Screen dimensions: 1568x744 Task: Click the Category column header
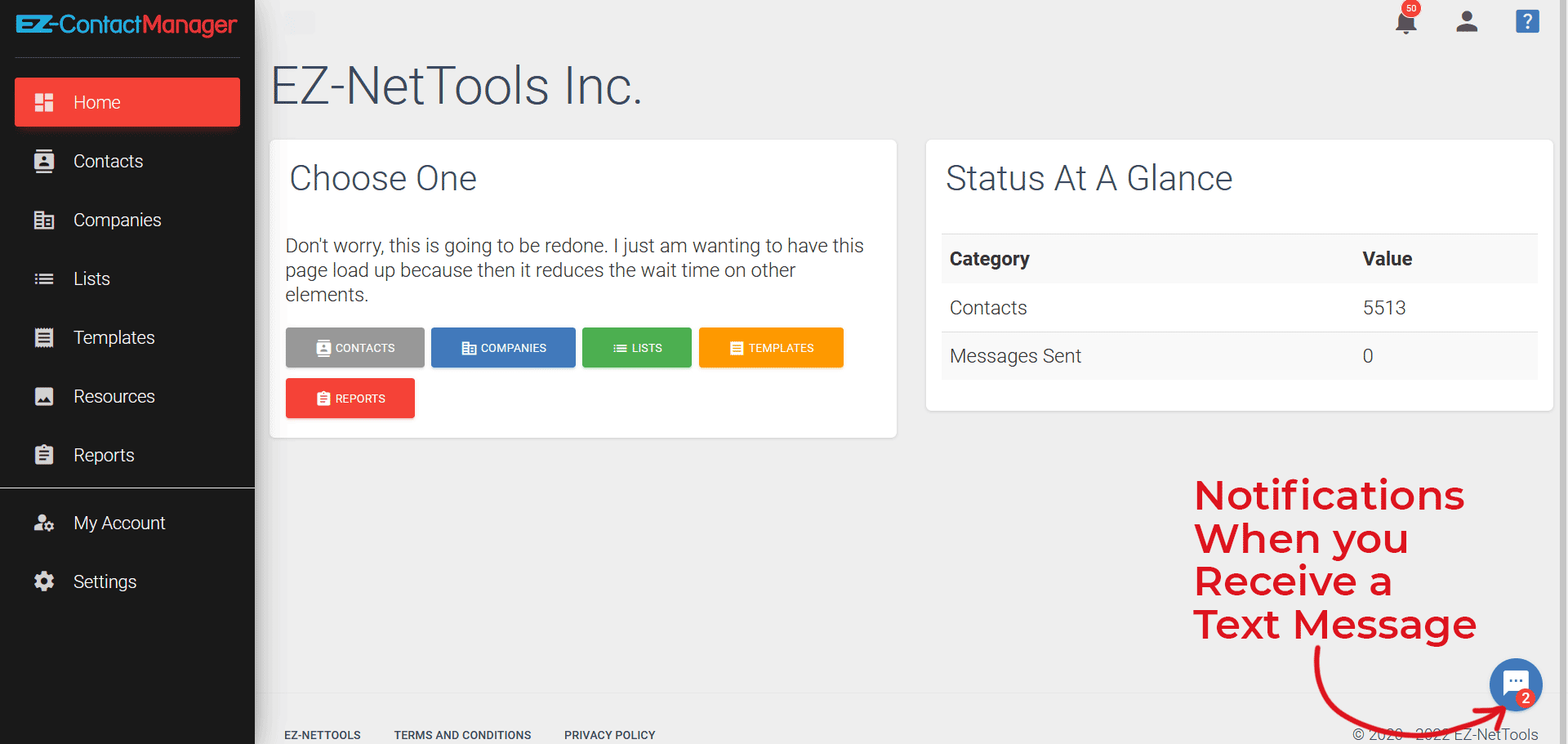pos(990,259)
